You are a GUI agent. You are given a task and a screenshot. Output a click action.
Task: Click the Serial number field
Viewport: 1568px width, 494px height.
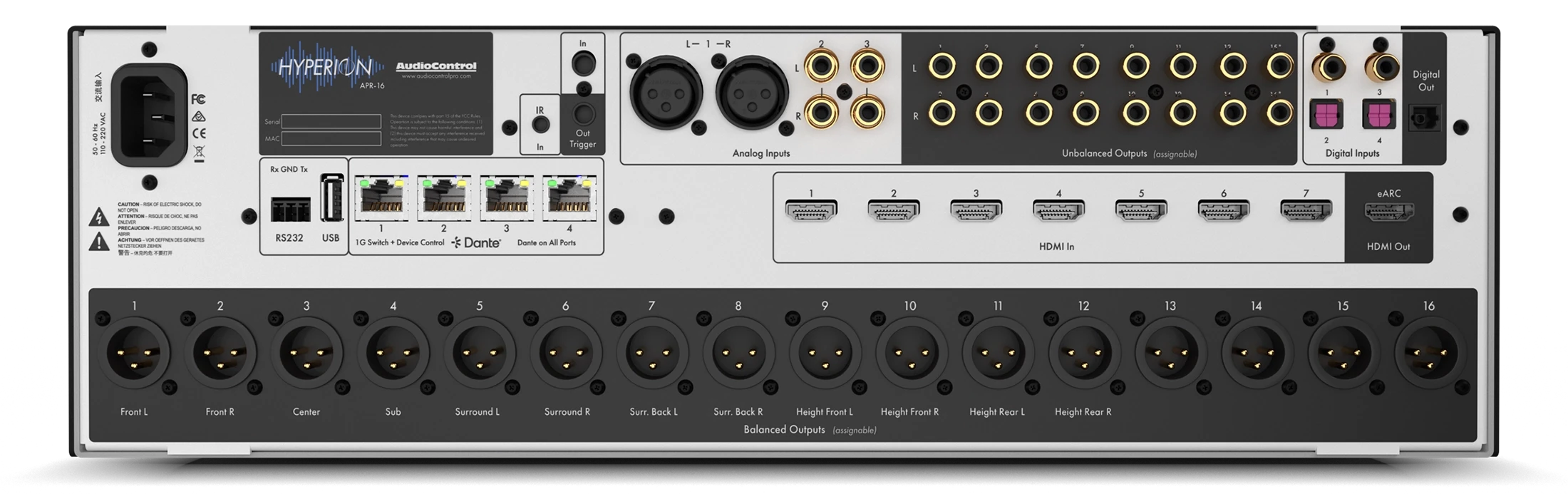[x=331, y=122]
